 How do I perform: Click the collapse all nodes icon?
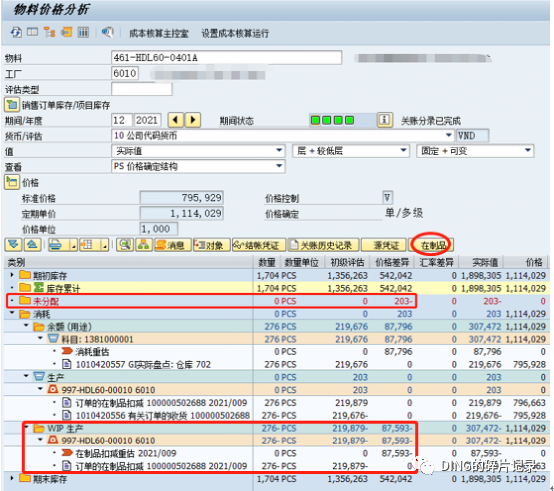pos(32,244)
